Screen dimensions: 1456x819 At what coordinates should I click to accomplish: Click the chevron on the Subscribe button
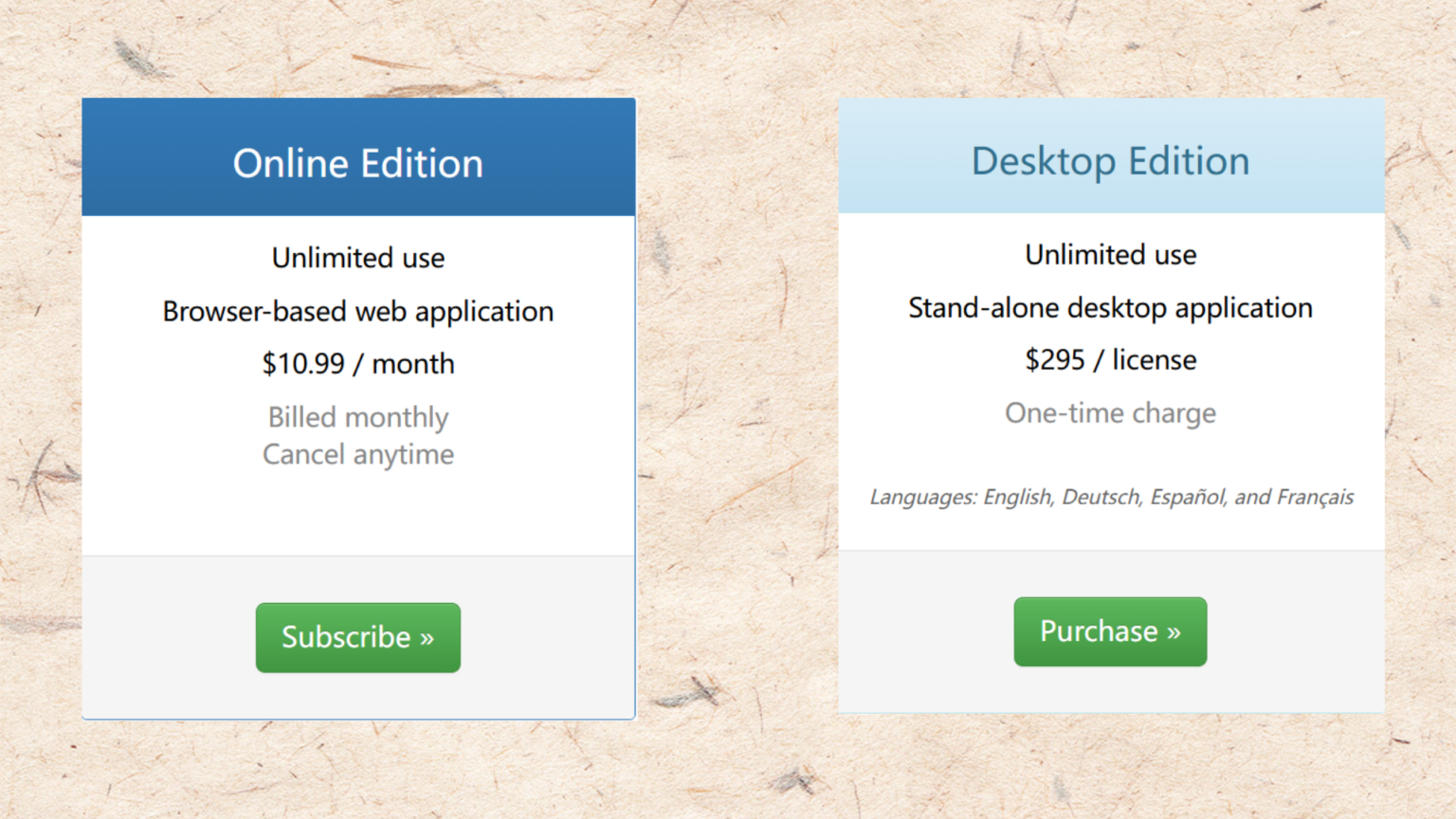click(x=425, y=637)
